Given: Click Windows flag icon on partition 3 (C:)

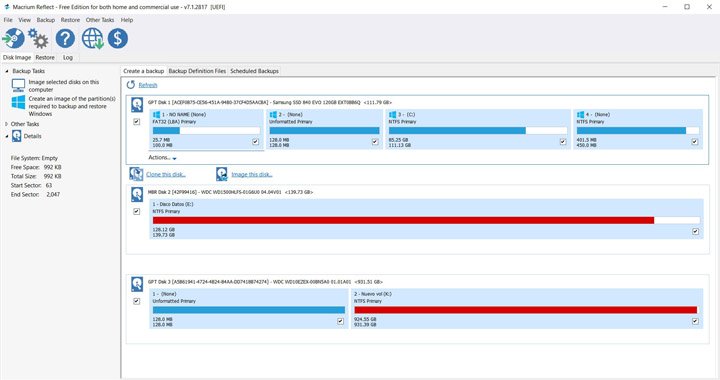Looking at the screenshot, I should [x=393, y=114].
